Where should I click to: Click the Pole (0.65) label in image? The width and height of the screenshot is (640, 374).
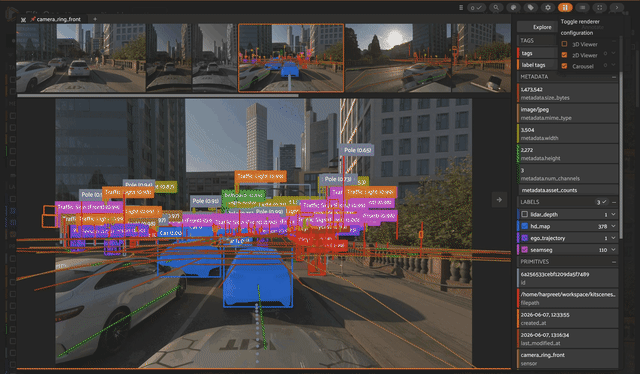[x=358, y=150]
